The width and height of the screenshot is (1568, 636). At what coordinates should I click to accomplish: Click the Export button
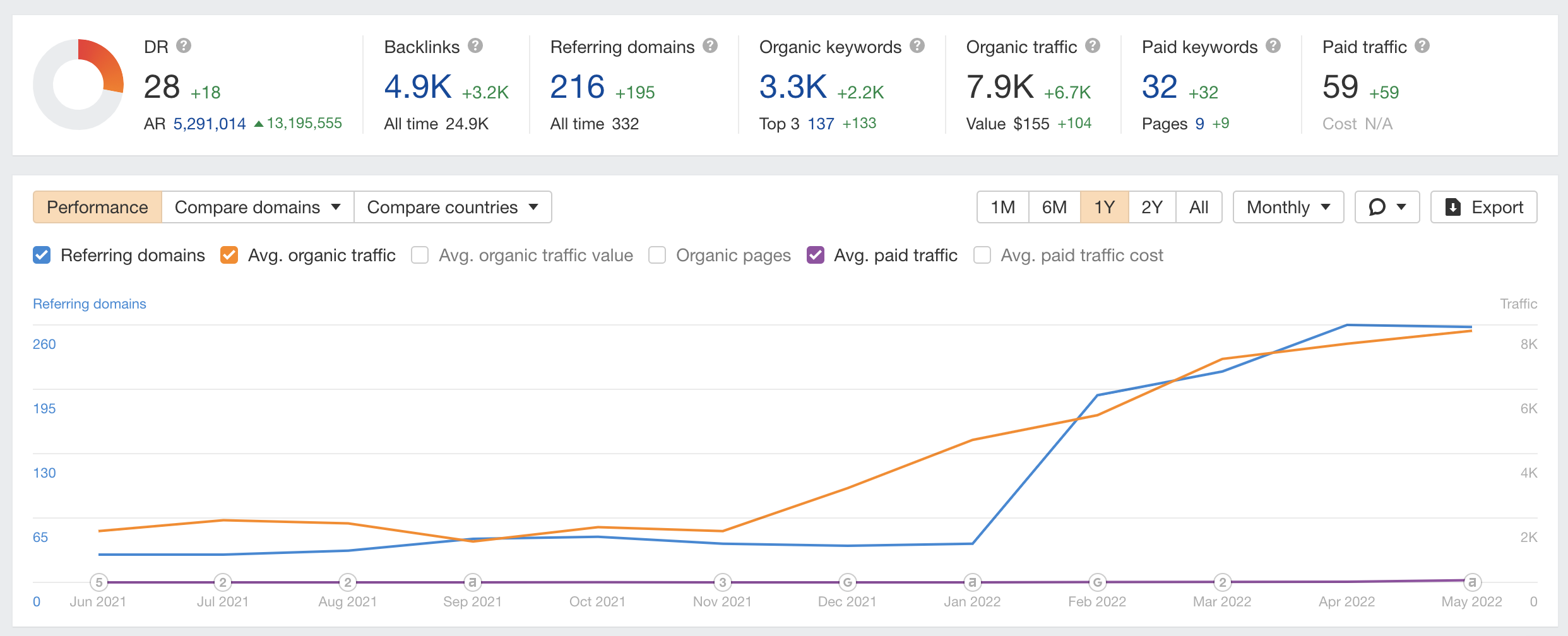[x=1483, y=207]
